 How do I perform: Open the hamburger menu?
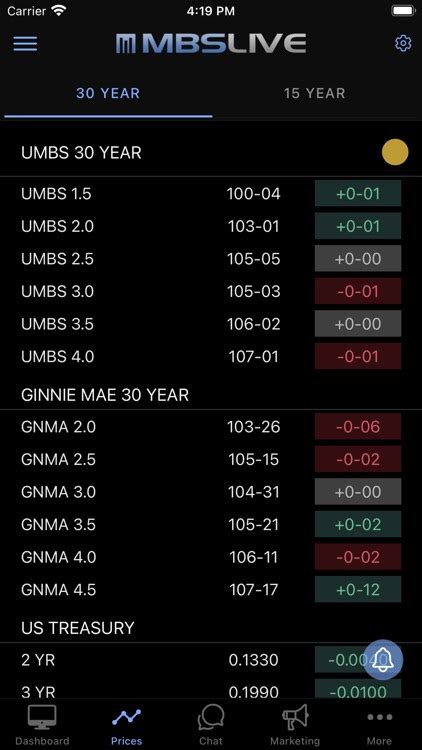[x=25, y=44]
